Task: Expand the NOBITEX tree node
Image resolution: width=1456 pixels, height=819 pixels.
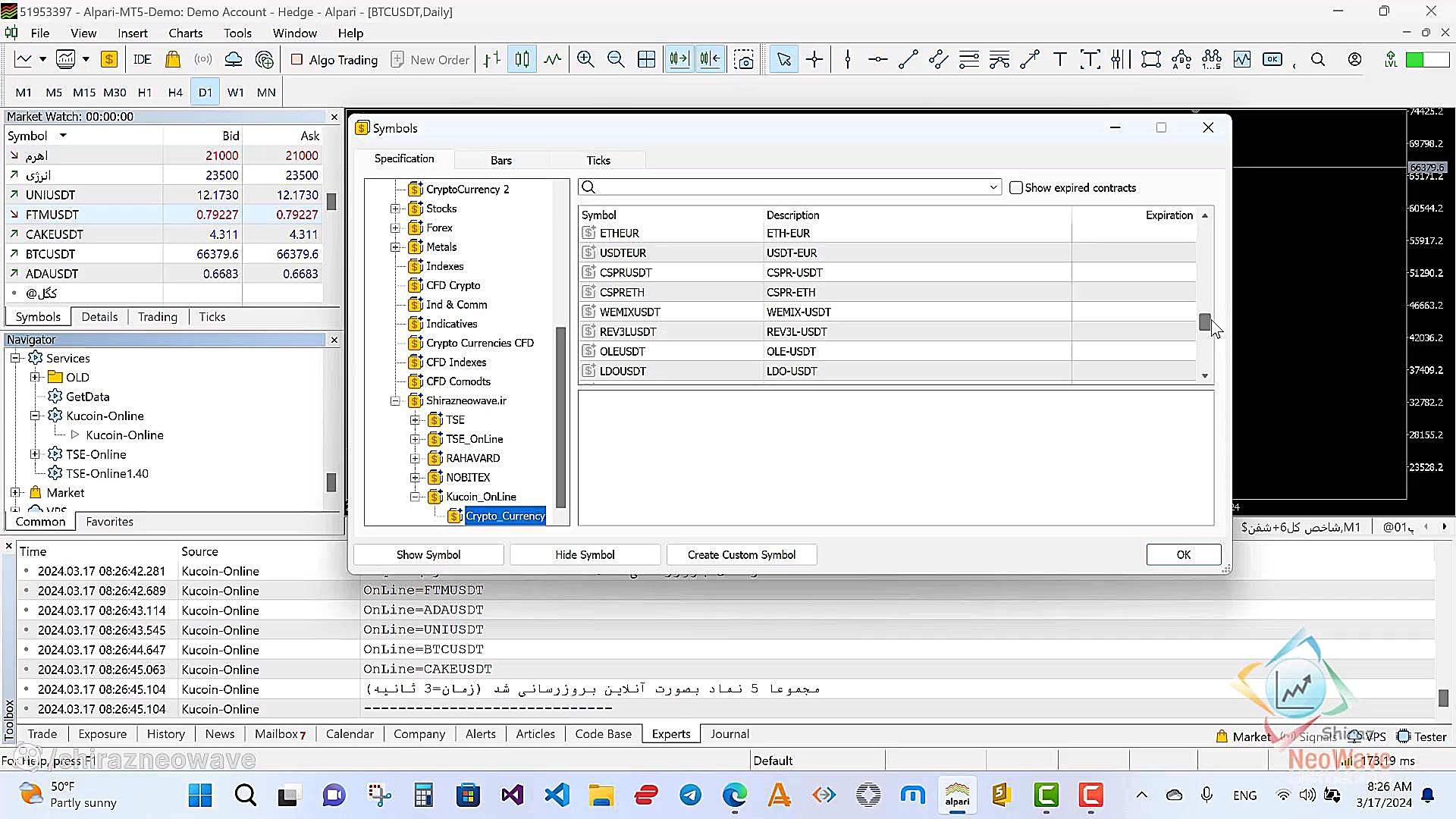Action: 415,478
